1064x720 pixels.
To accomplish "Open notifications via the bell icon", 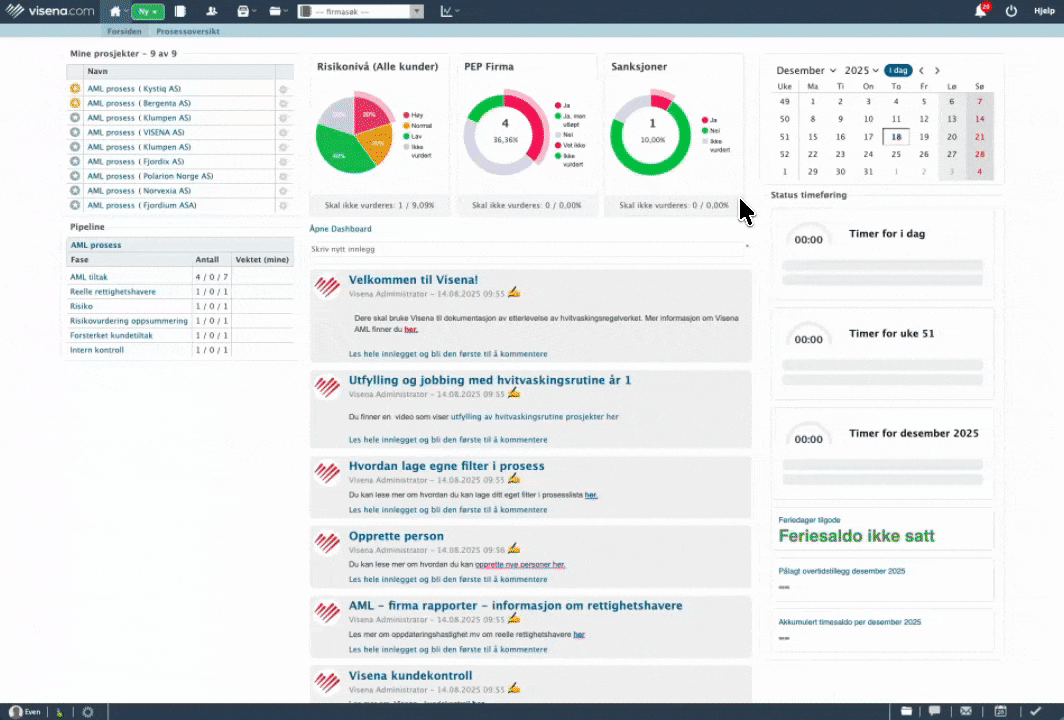I will tap(982, 11).
